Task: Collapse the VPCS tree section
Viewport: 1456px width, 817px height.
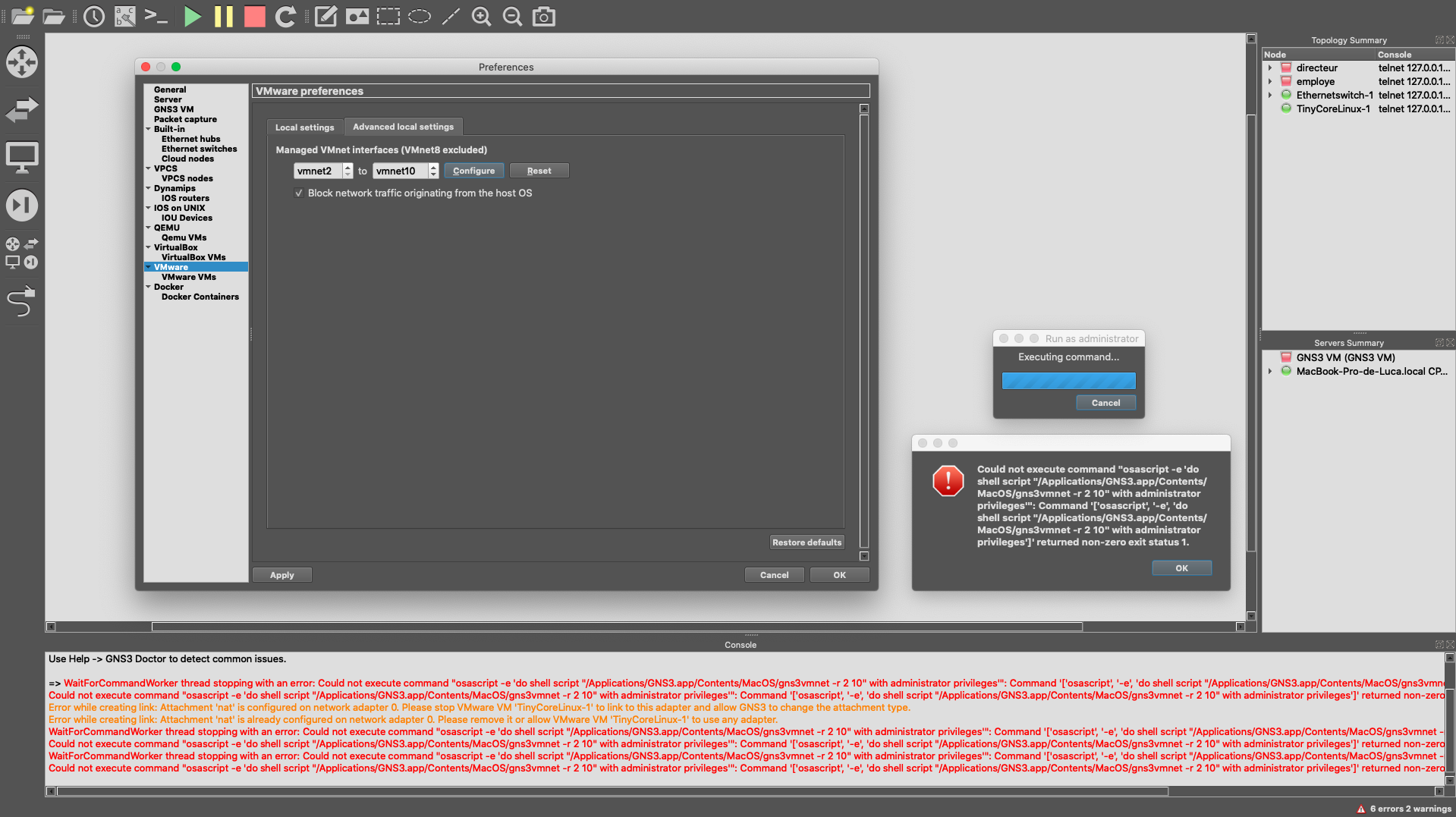Action: (x=148, y=168)
